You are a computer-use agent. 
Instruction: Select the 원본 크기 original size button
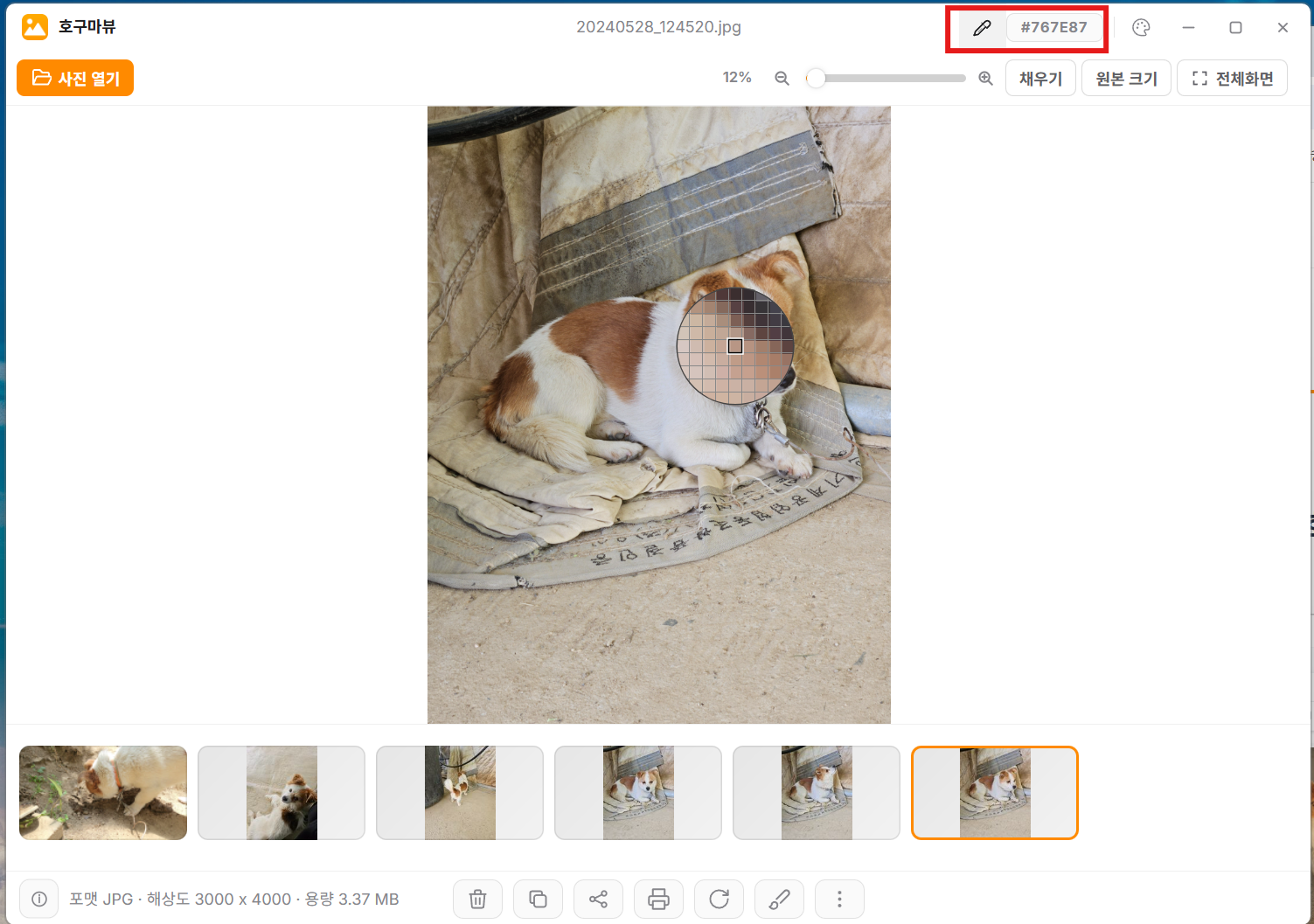coord(1126,79)
